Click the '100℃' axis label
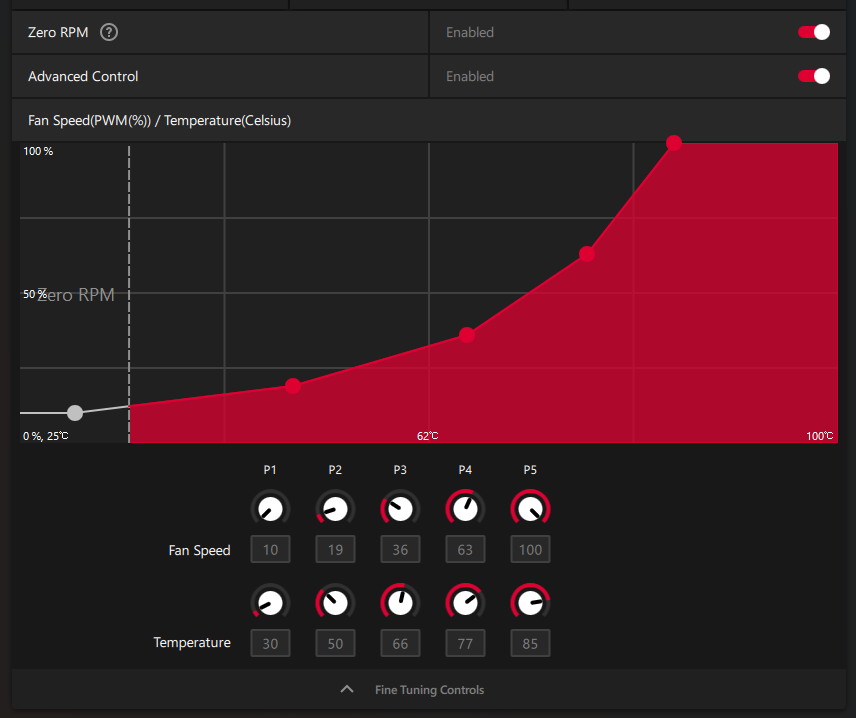Image resolution: width=856 pixels, height=718 pixels. 819,436
